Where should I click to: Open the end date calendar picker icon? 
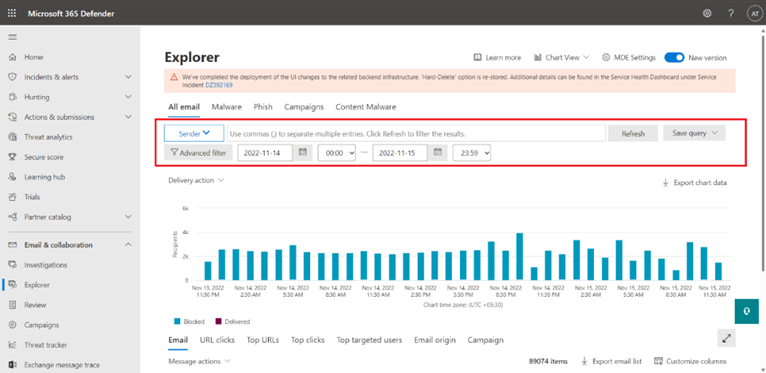click(438, 153)
